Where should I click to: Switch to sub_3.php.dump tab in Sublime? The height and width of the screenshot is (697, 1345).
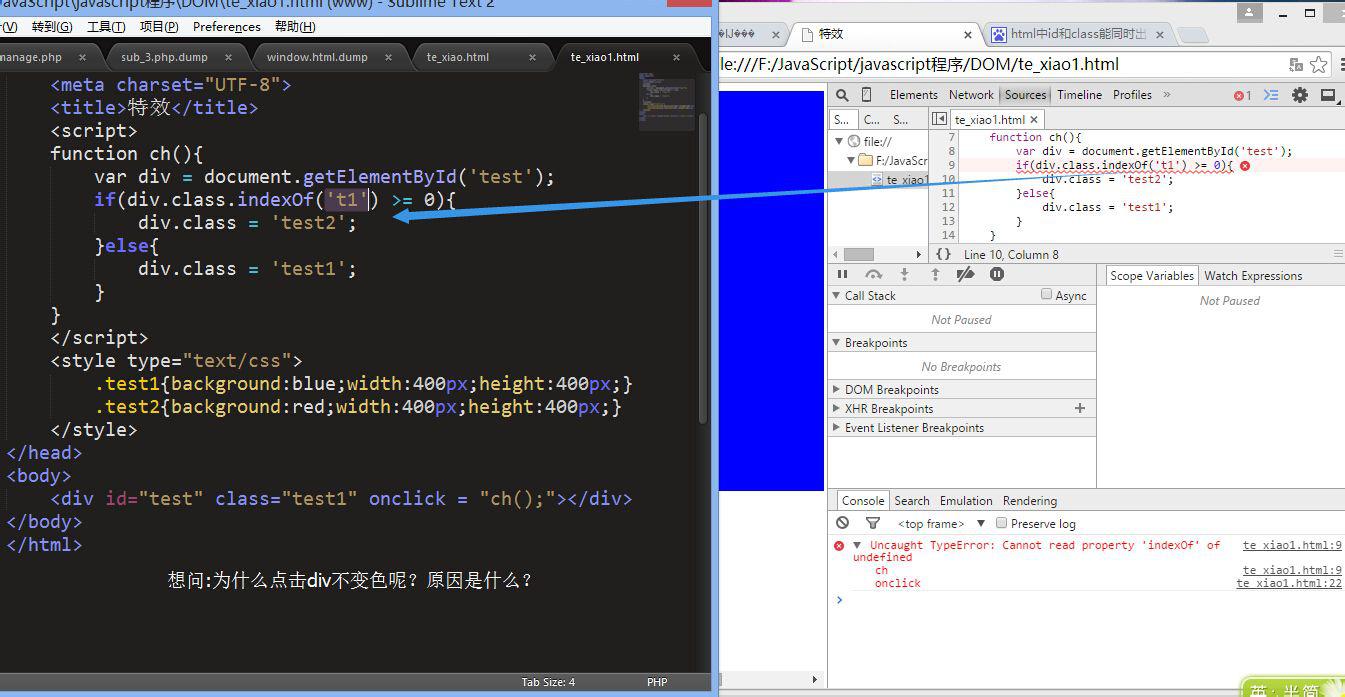pos(164,57)
